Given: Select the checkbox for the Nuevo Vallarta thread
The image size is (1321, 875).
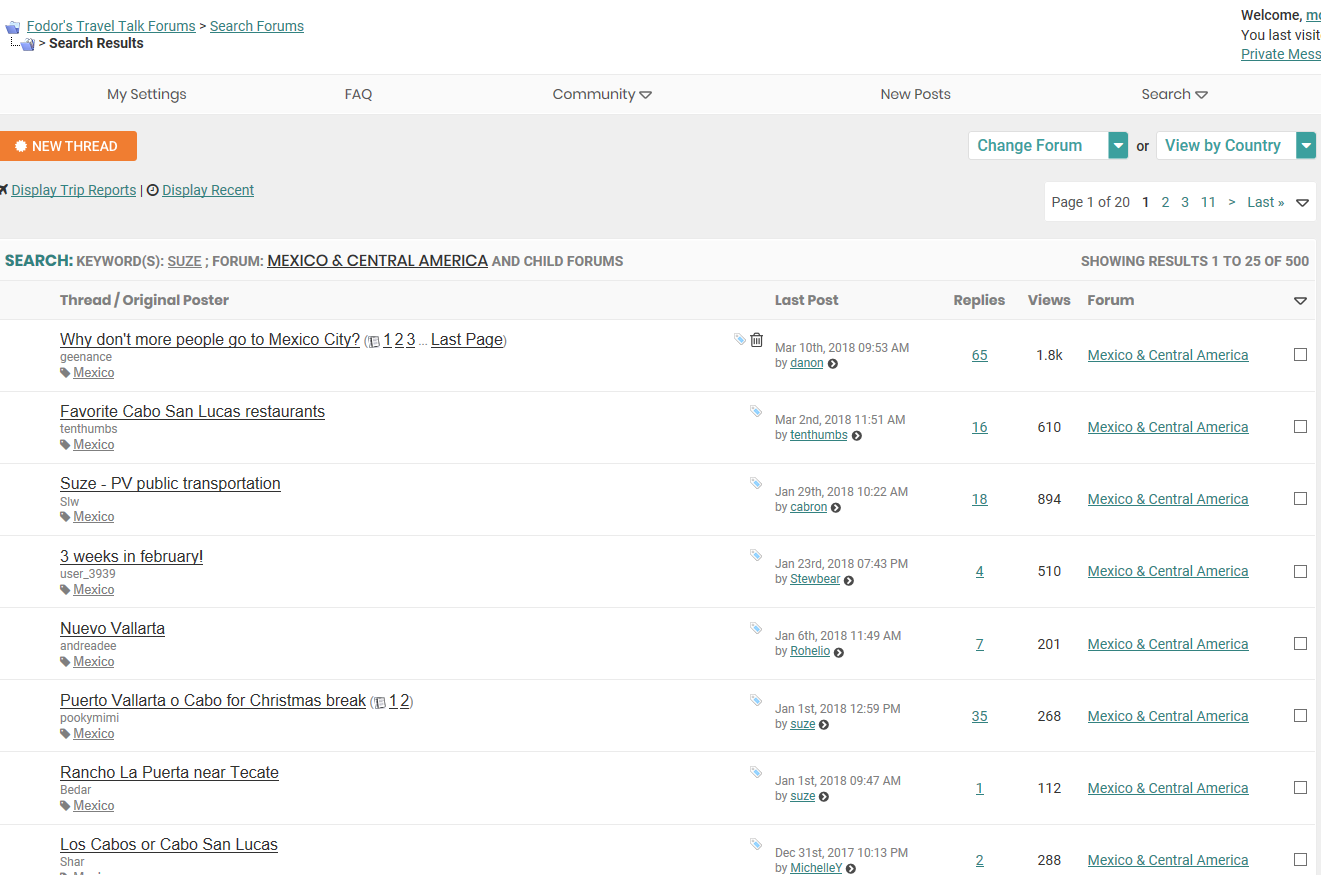Looking at the screenshot, I should (x=1300, y=643).
